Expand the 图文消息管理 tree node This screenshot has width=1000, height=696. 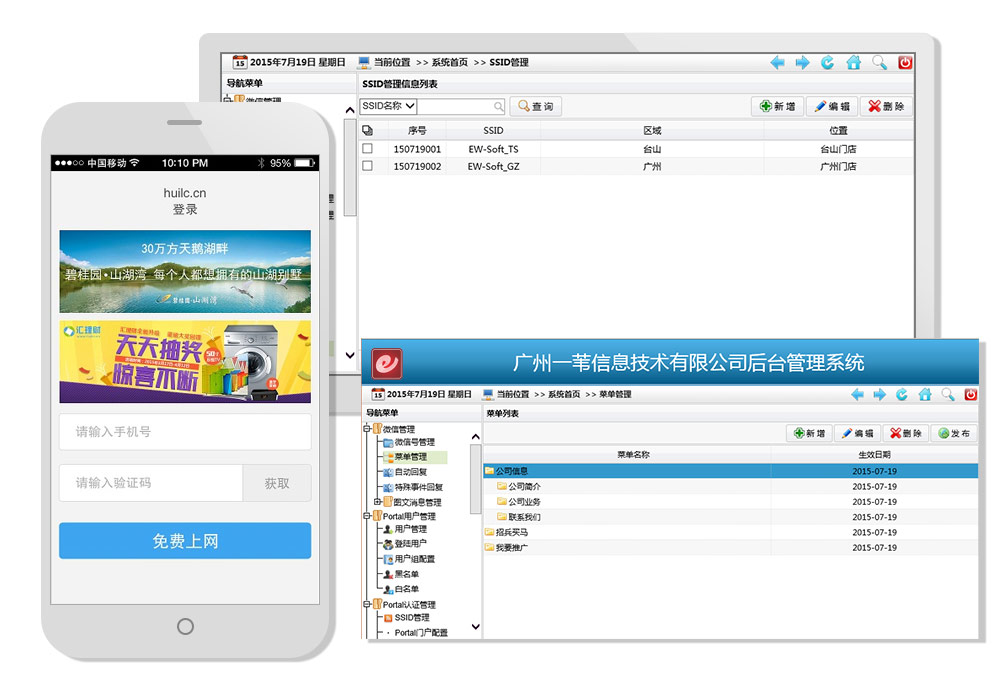(x=378, y=502)
